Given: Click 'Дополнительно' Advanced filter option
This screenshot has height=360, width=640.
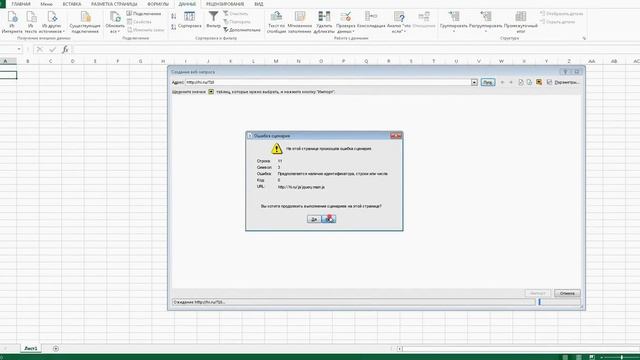Looking at the screenshot, I should pos(242,30).
